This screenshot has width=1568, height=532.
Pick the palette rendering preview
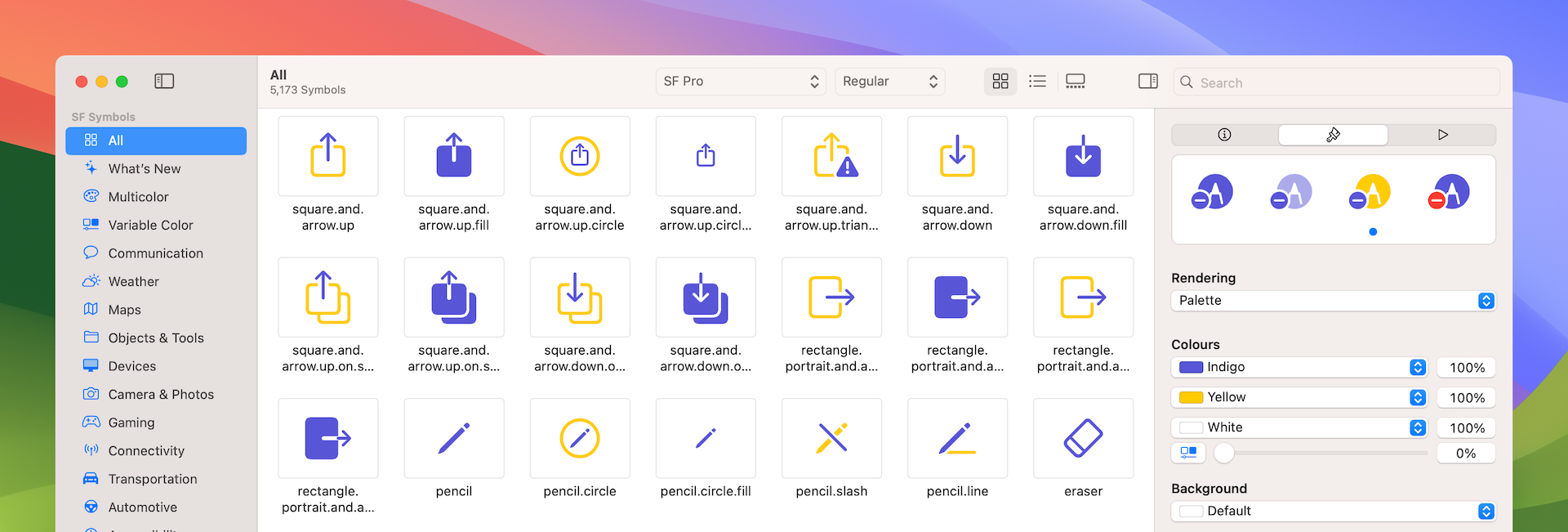pos(1370,193)
